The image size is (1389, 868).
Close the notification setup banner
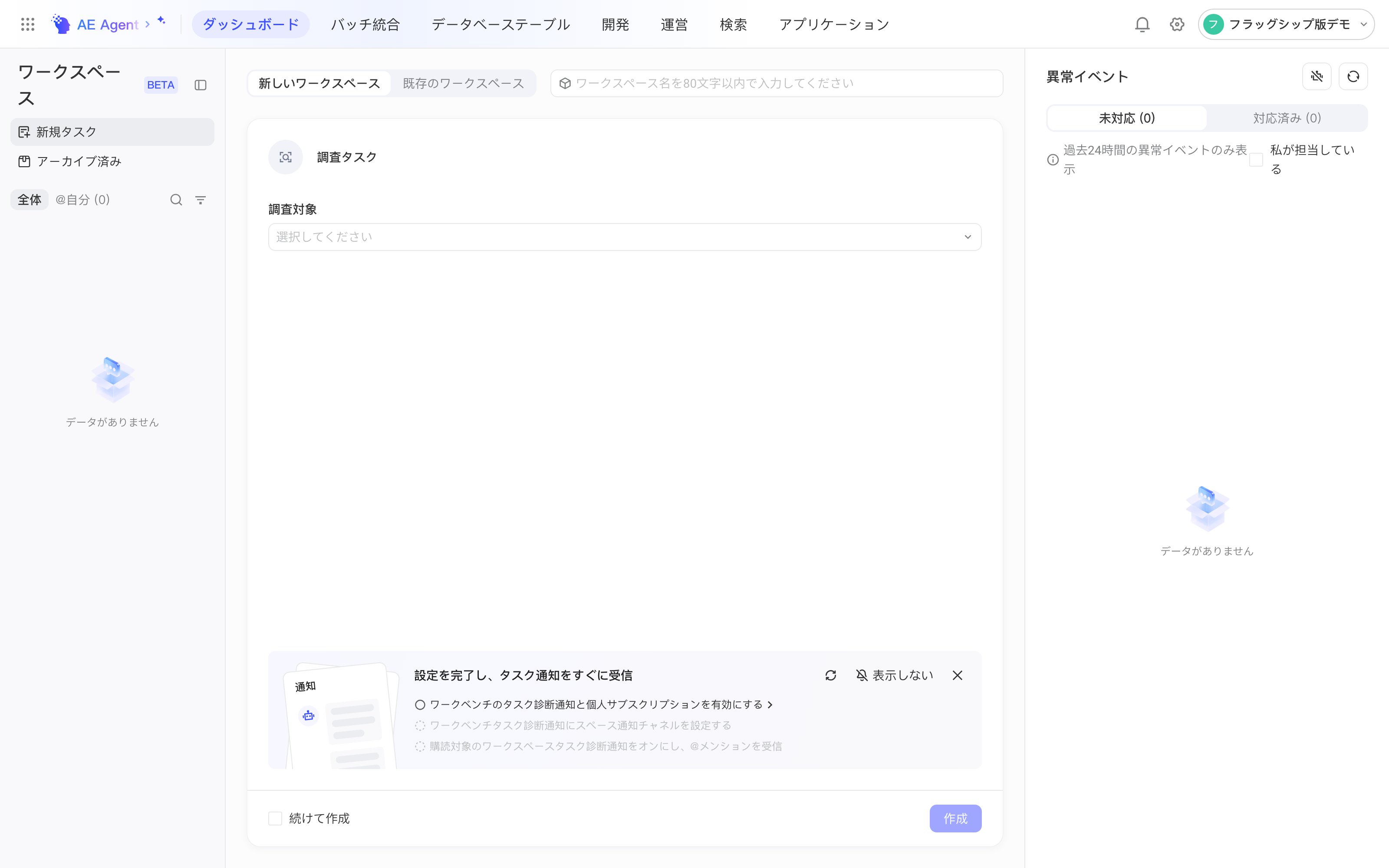[x=958, y=675]
